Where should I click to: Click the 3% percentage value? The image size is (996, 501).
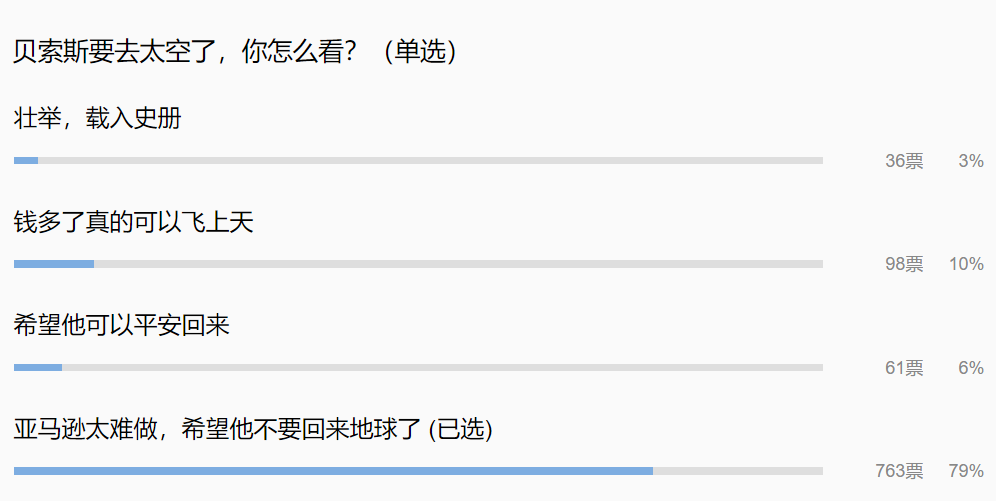click(x=970, y=161)
